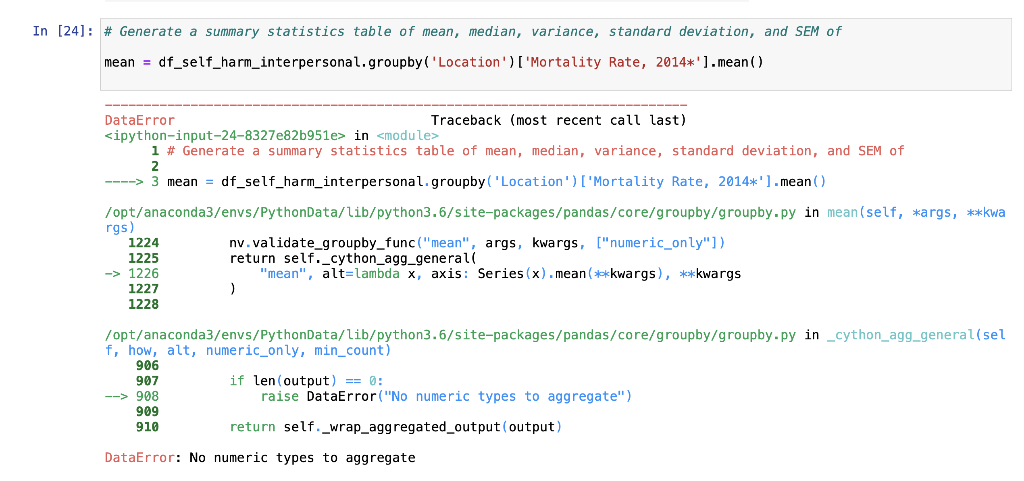The width and height of the screenshot is (1024, 481).
Task: Click the ipython-input-24-8327e82b951e reference
Action: click(225, 136)
